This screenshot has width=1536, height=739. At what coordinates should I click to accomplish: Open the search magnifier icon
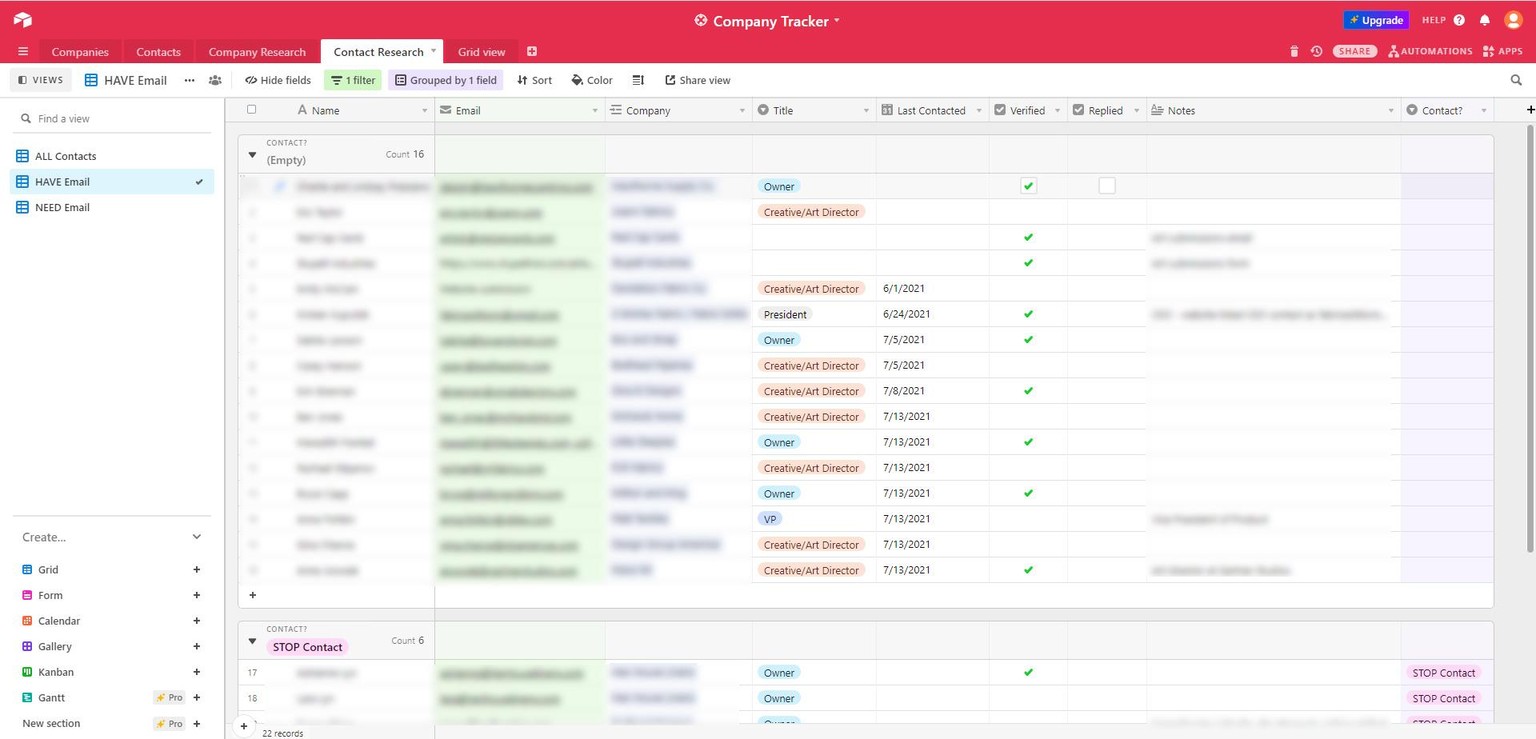point(1517,80)
